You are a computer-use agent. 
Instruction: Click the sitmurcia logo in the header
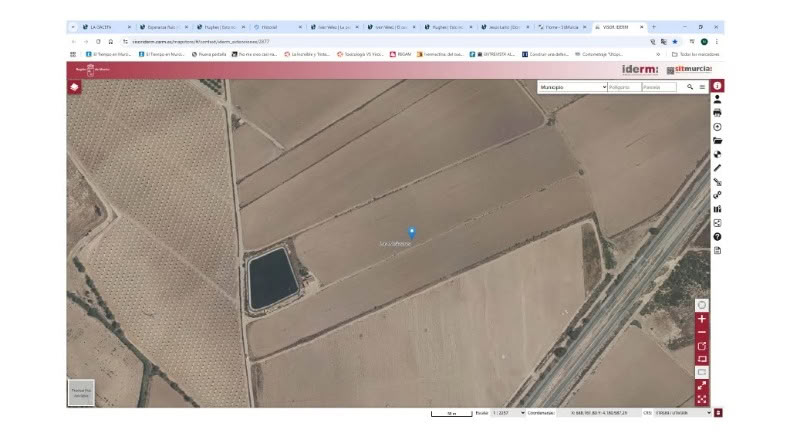pos(689,70)
